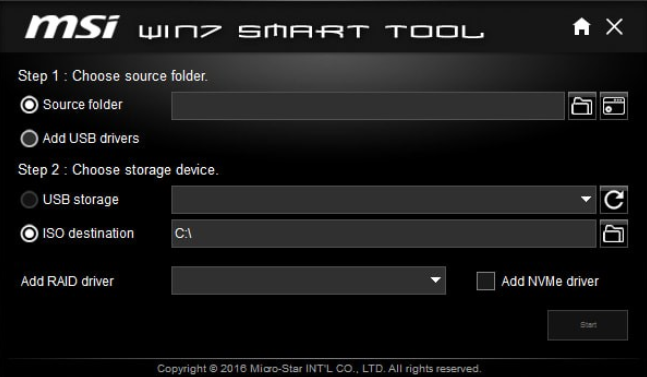This screenshot has height=377, width=647.
Task: Go to the home screen via house icon
Action: click(x=581, y=27)
